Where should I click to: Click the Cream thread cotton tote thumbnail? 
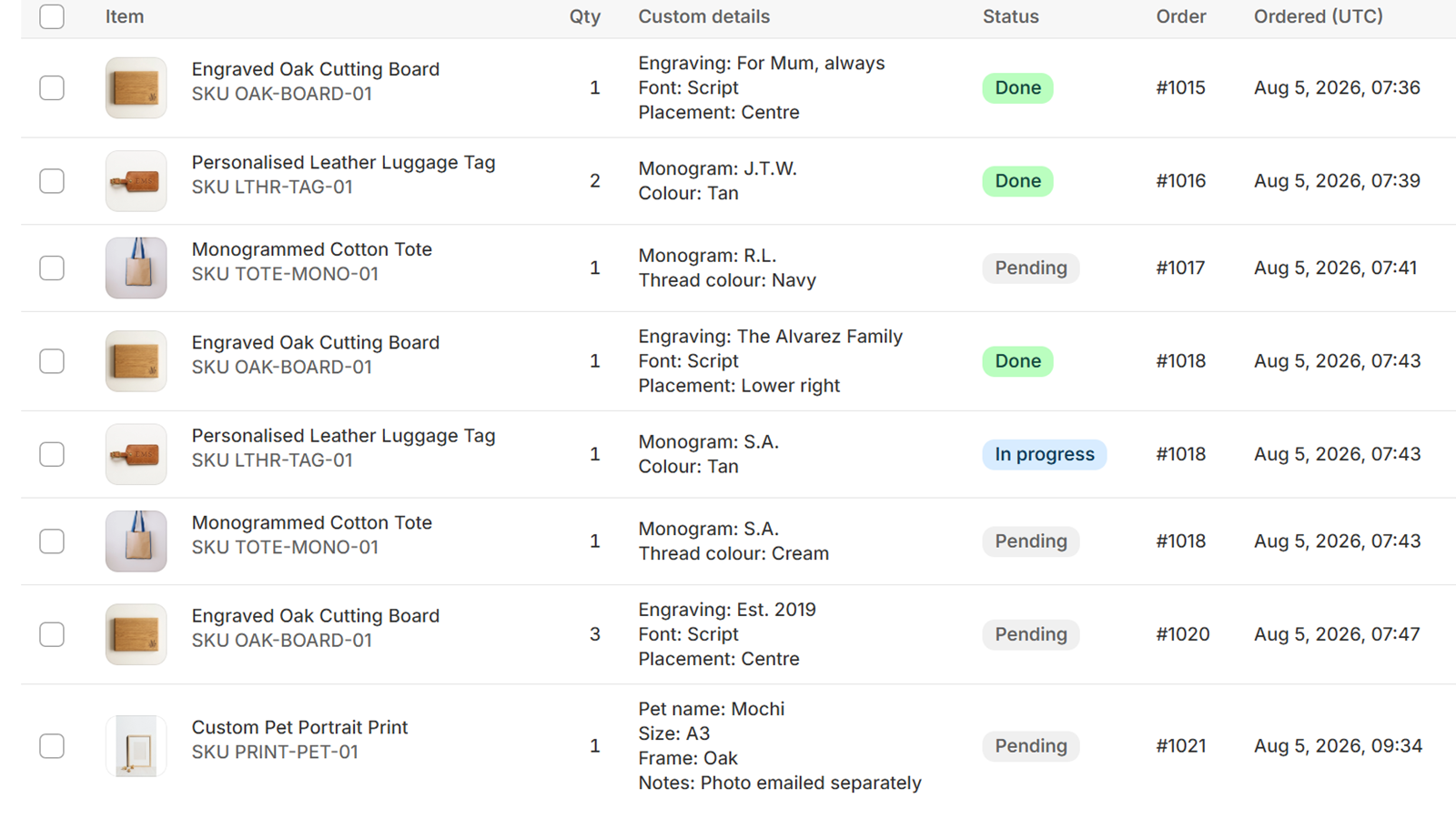[136, 541]
